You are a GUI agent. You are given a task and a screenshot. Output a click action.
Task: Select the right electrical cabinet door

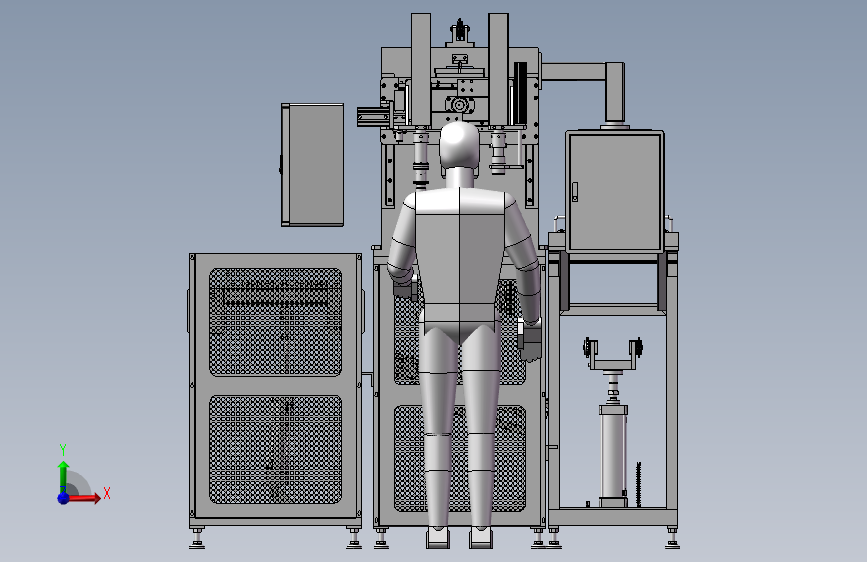pos(615,191)
